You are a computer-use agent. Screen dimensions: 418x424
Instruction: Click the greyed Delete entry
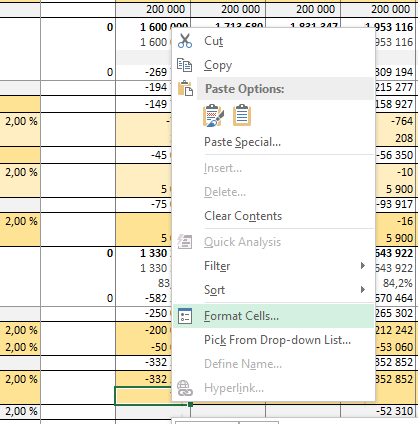click(273, 192)
